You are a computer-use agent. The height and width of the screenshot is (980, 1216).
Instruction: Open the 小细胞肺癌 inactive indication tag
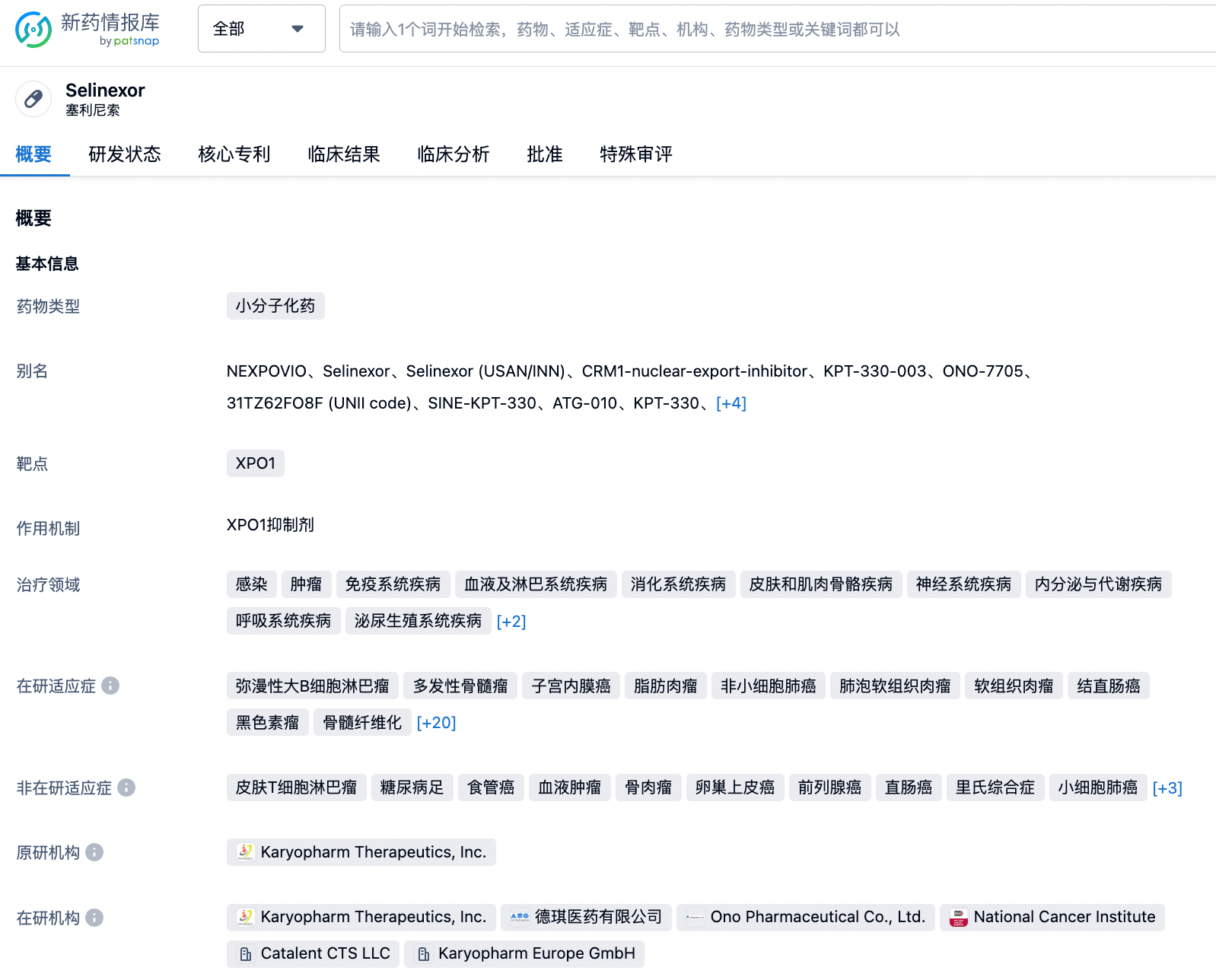[x=1098, y=787]
